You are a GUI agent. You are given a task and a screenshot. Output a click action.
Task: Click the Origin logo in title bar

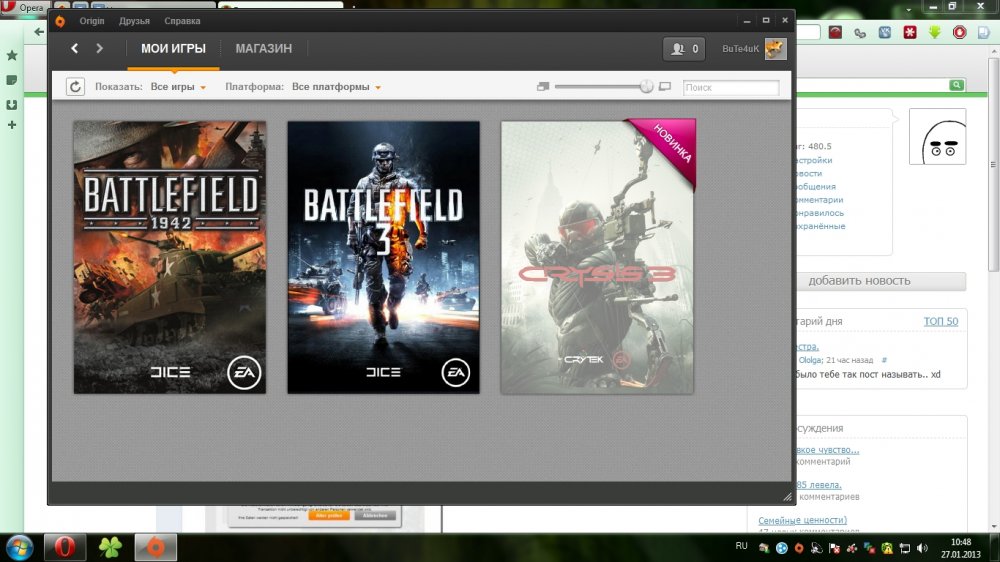pos(60,20)
